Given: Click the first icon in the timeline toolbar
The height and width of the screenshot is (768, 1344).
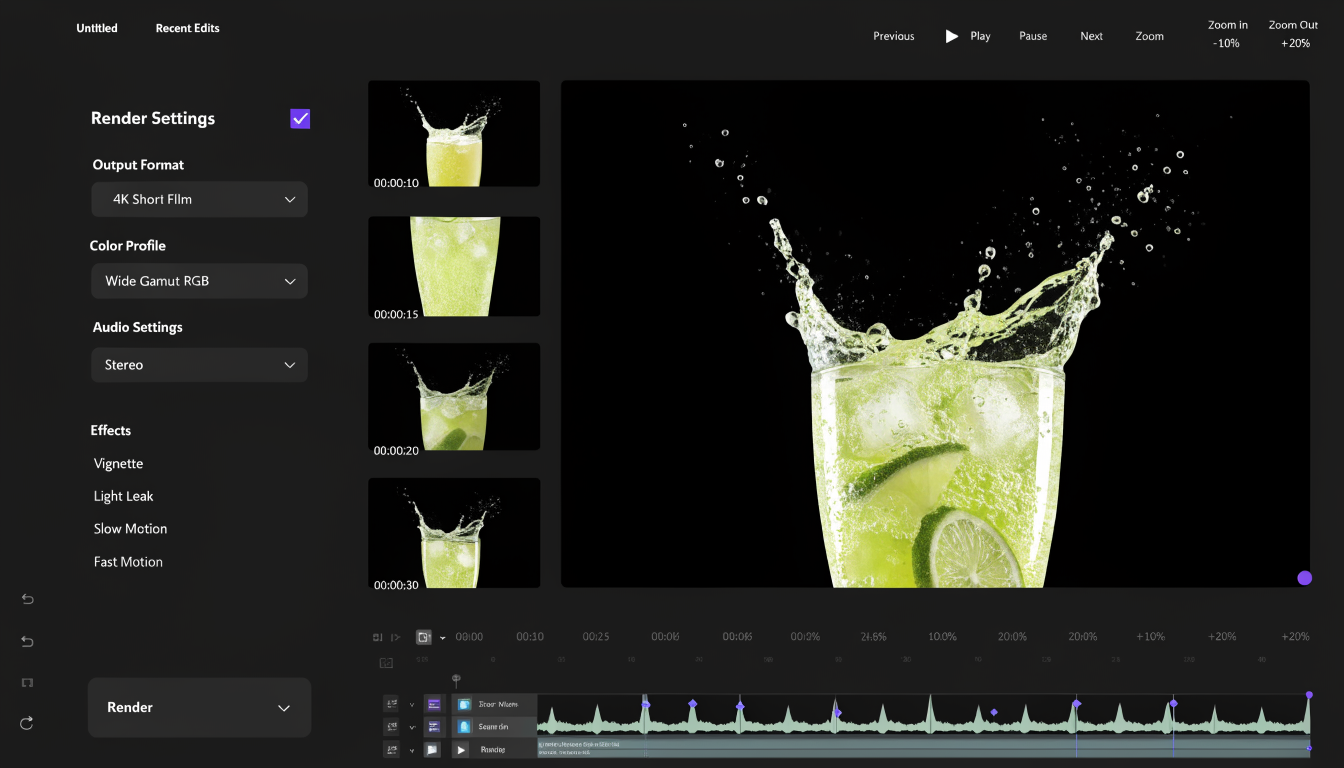Looking at the screenshot, I should 377,637.
